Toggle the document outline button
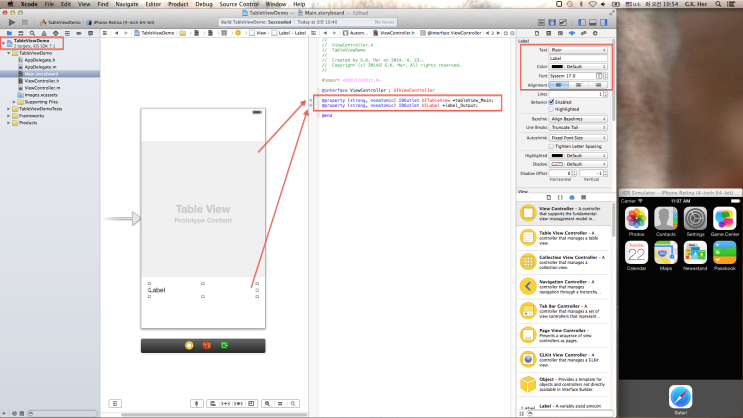This screenshot has width=743, height=418. pyautogui.click(x=115, y=403)
